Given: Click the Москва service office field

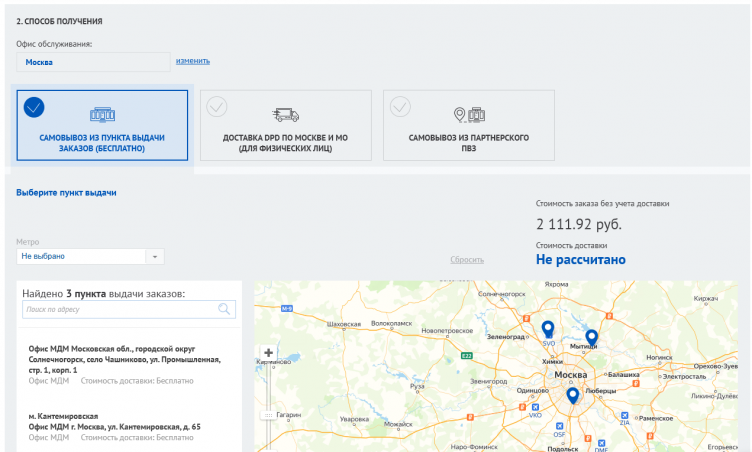Looking at the screenshot, I should tap(93, 62).
